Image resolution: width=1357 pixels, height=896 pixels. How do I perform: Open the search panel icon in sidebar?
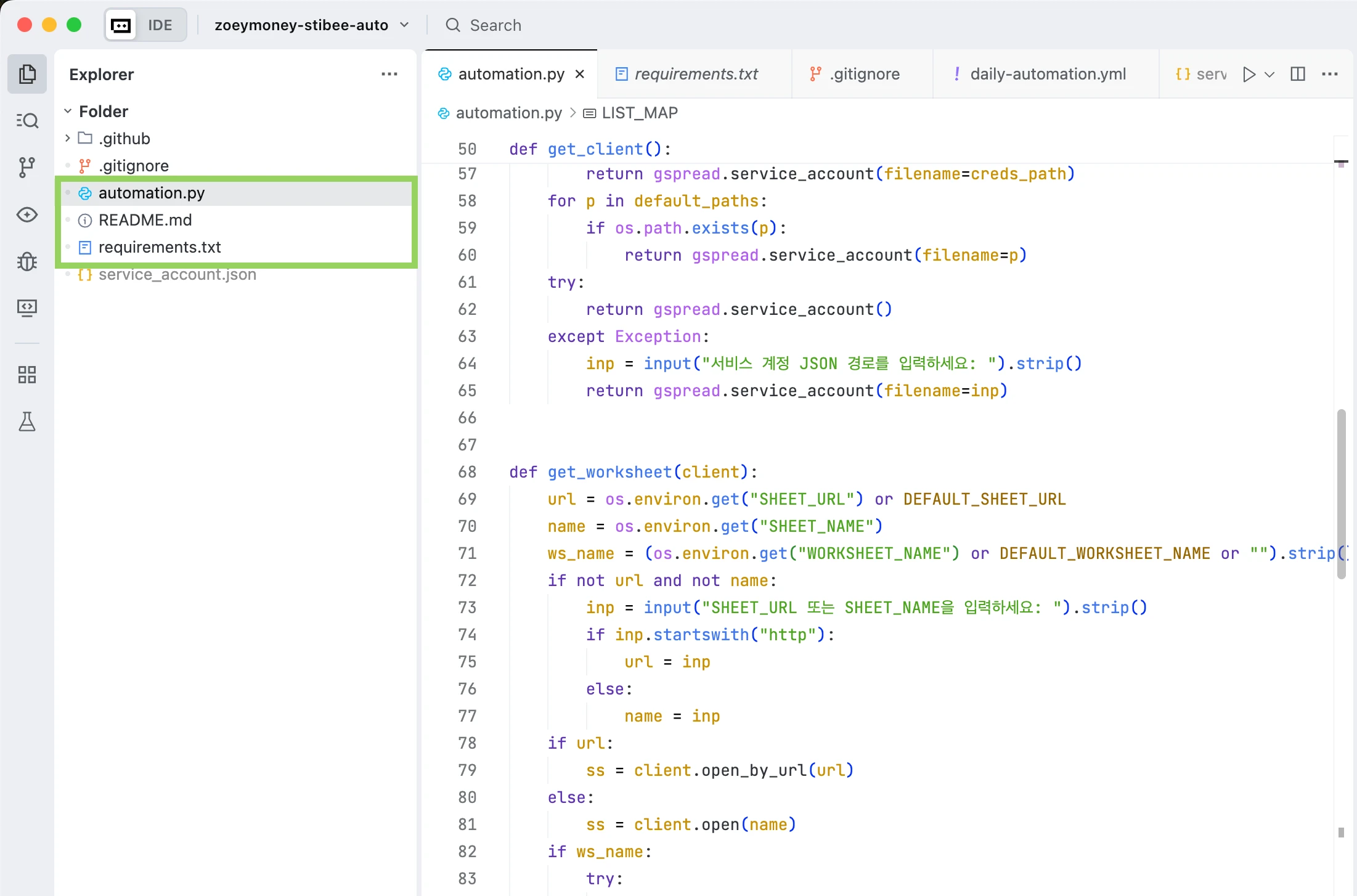click(x=27, y=120)
